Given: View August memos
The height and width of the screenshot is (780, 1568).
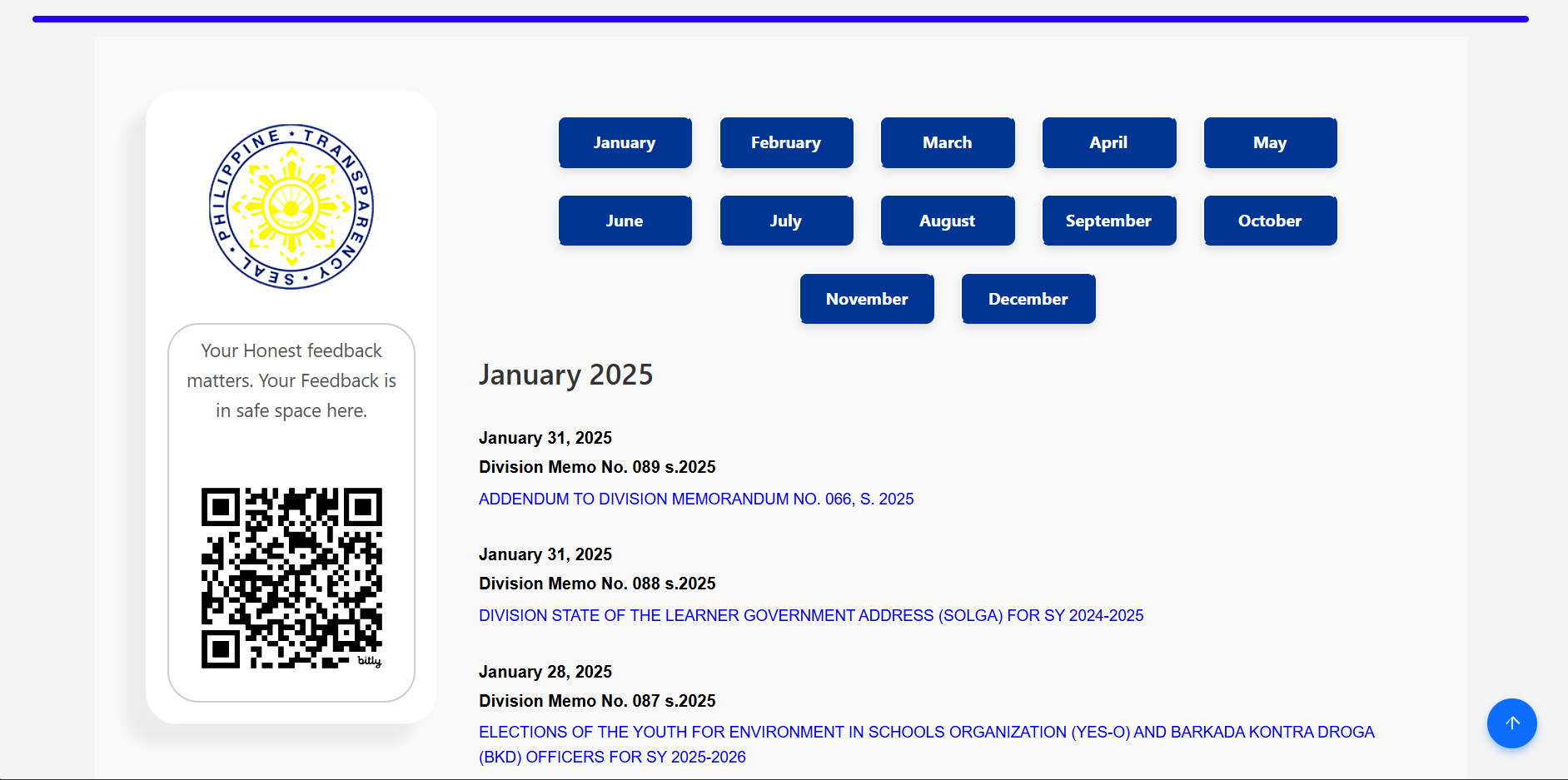Looking at the screenshot, I should point(948,221).
